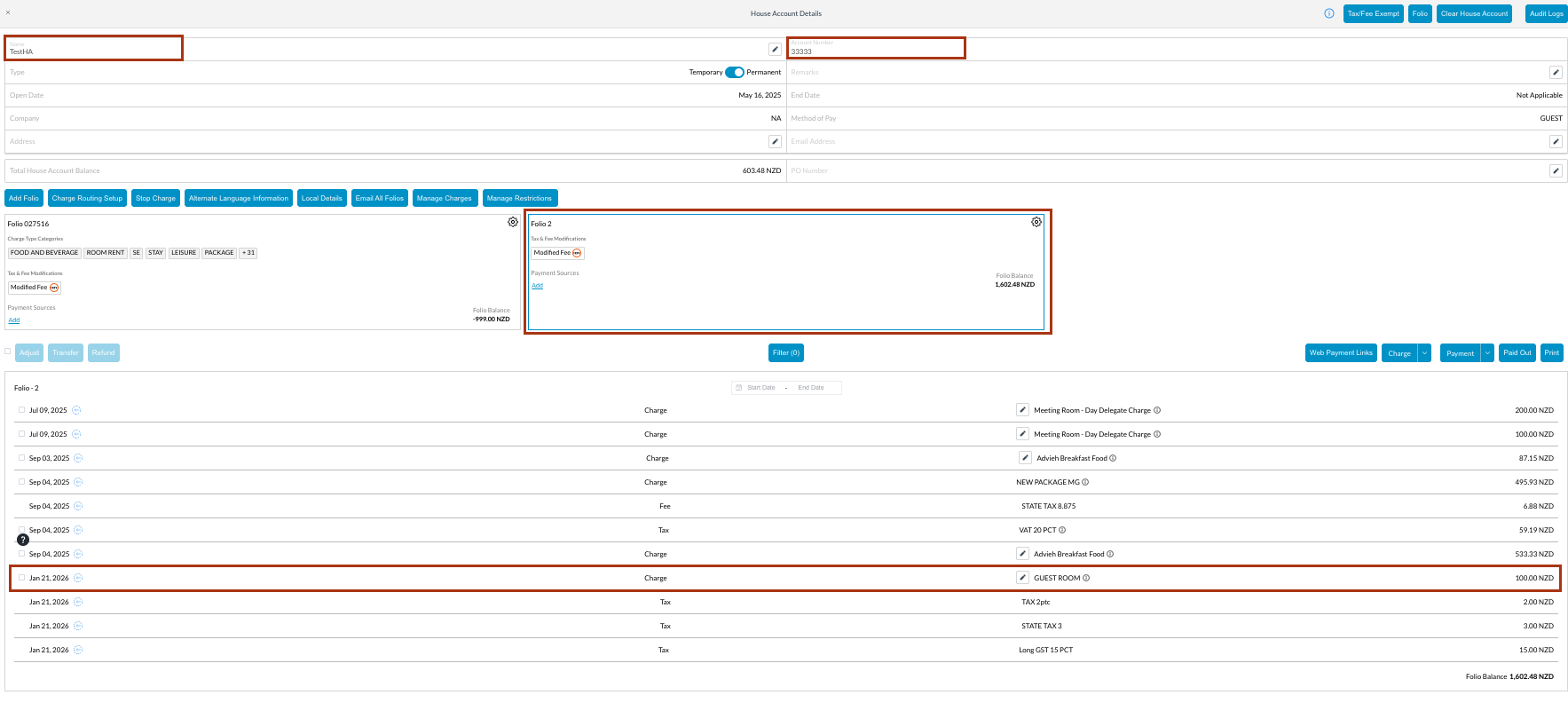Viewport: 1568px width, 703px height.
Task: Select all transactions checkbox beside Adjust
Action: pos(8,351)
